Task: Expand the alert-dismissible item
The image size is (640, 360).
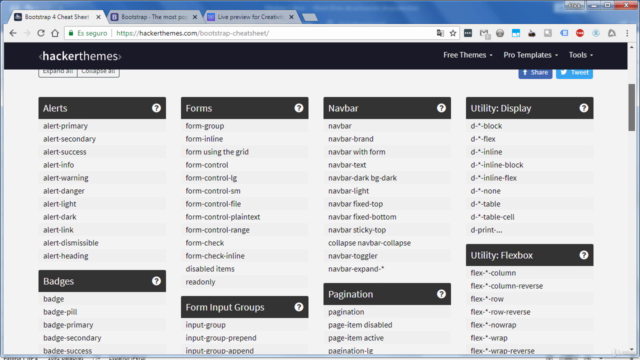Action: [102, 243]
